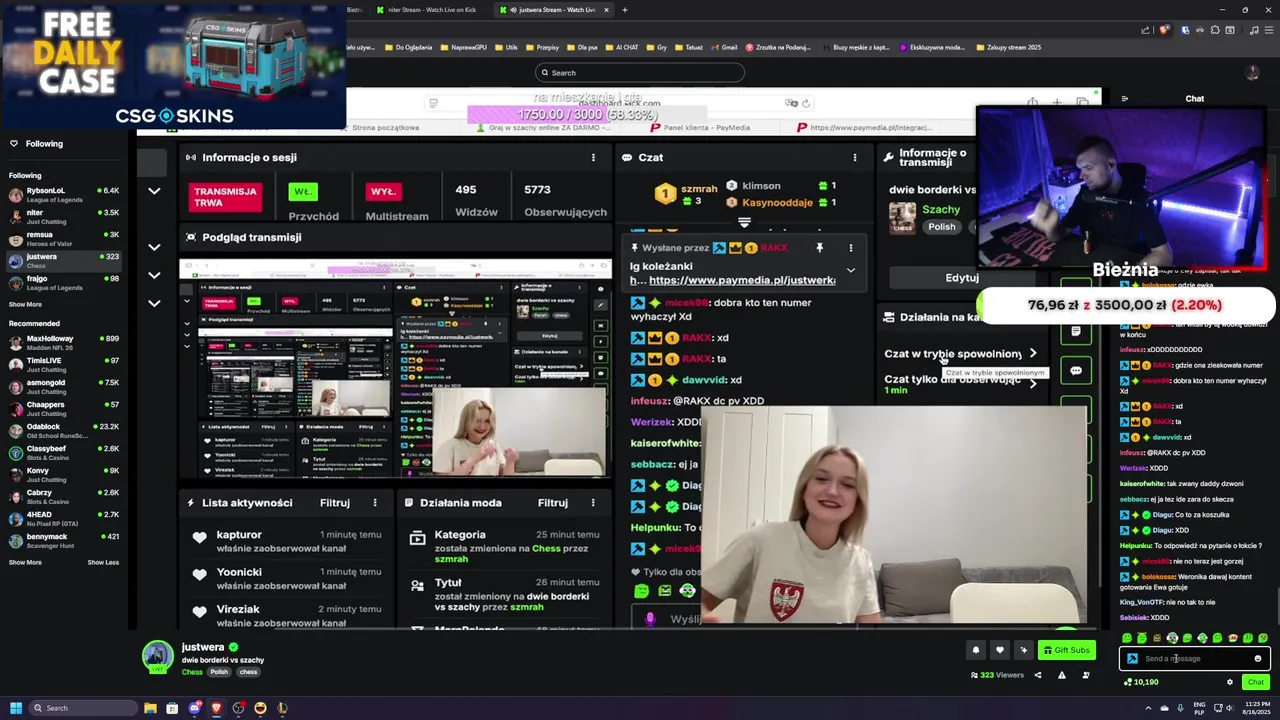Expand the pinned message with chevron
The width and height of the screenshot is (1280, 720).
tap(851, 270)
